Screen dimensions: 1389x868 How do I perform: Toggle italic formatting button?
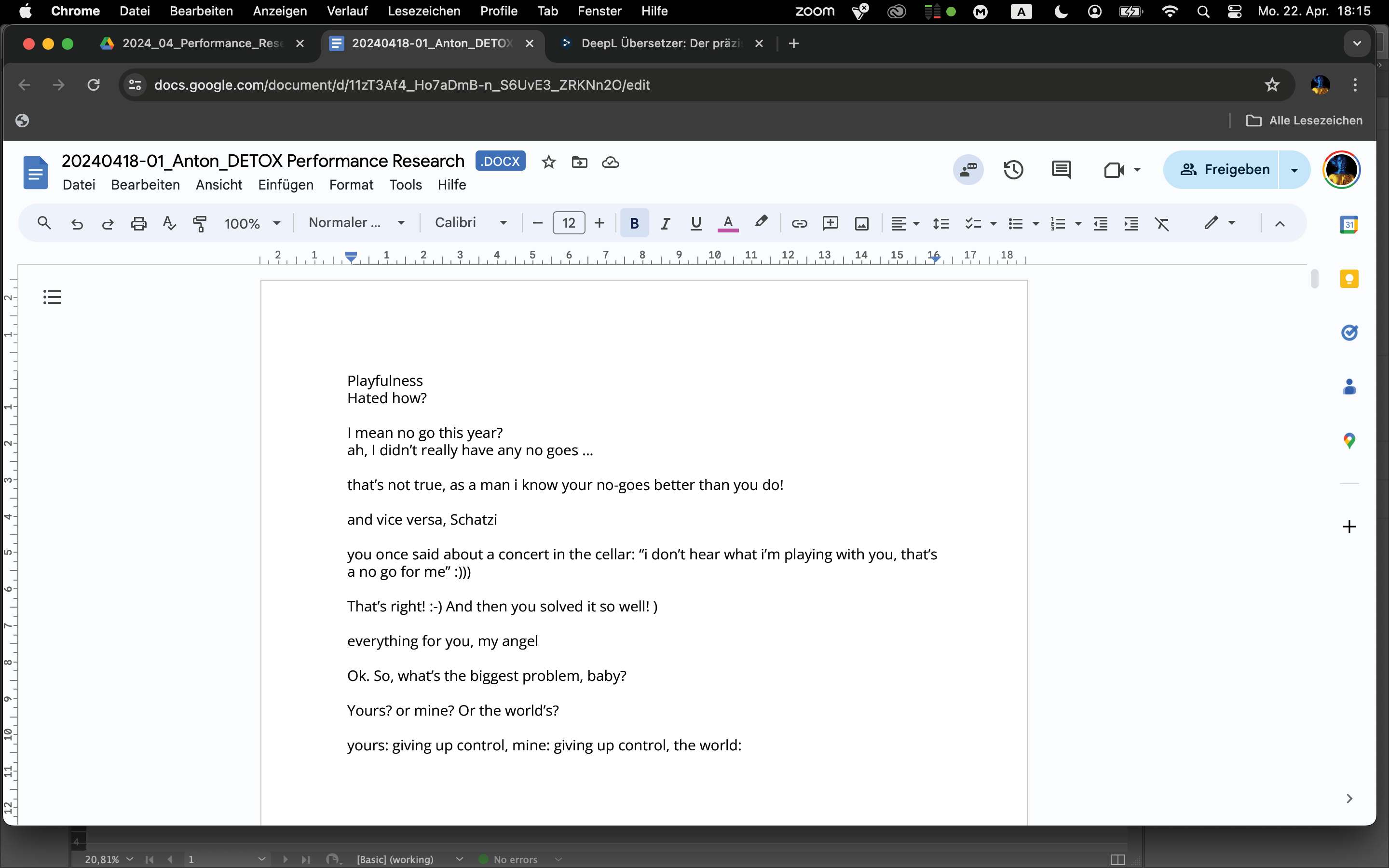[665, 223]
